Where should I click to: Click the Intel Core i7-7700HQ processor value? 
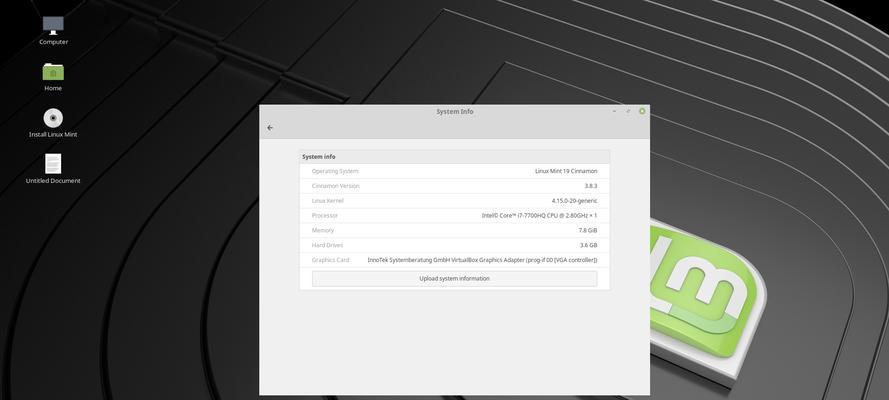(539, 216)
